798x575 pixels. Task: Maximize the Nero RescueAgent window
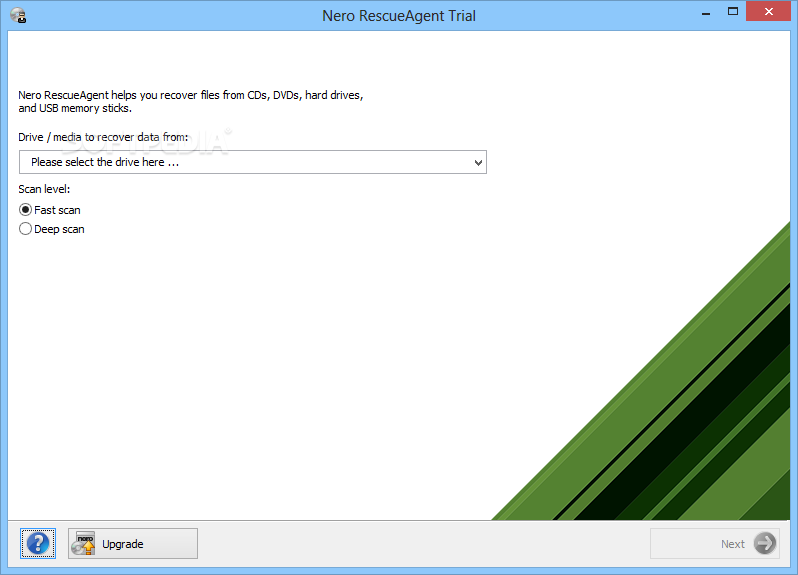(732, 12)
